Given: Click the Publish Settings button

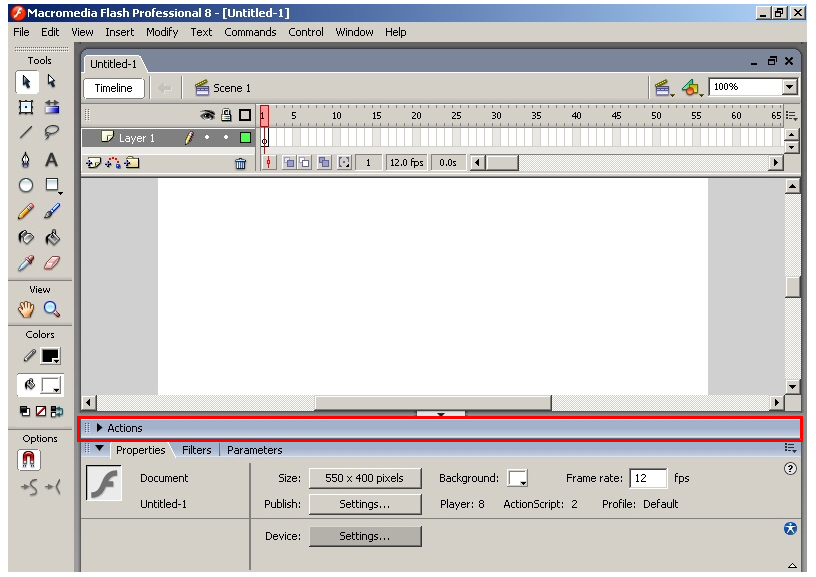Looking at the screenshot, I should [365, 504].
